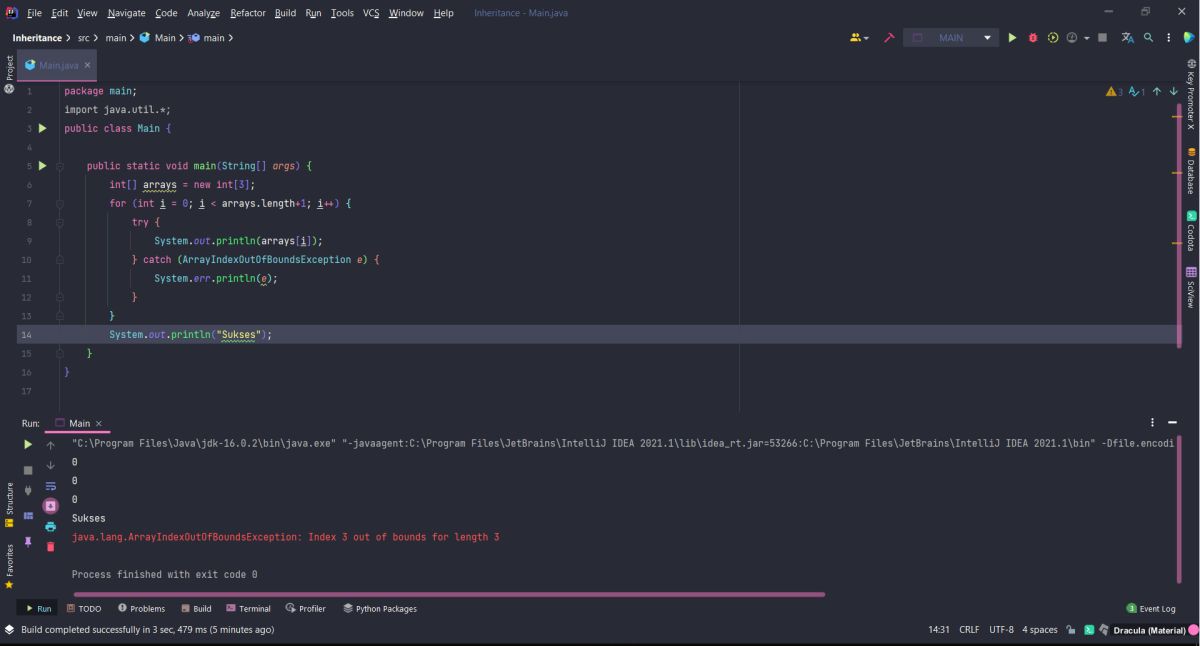The width and height of the screenshot is (1200, 646).
Task: Click the down arrow in Run console
Action: (x=51, y=466)
